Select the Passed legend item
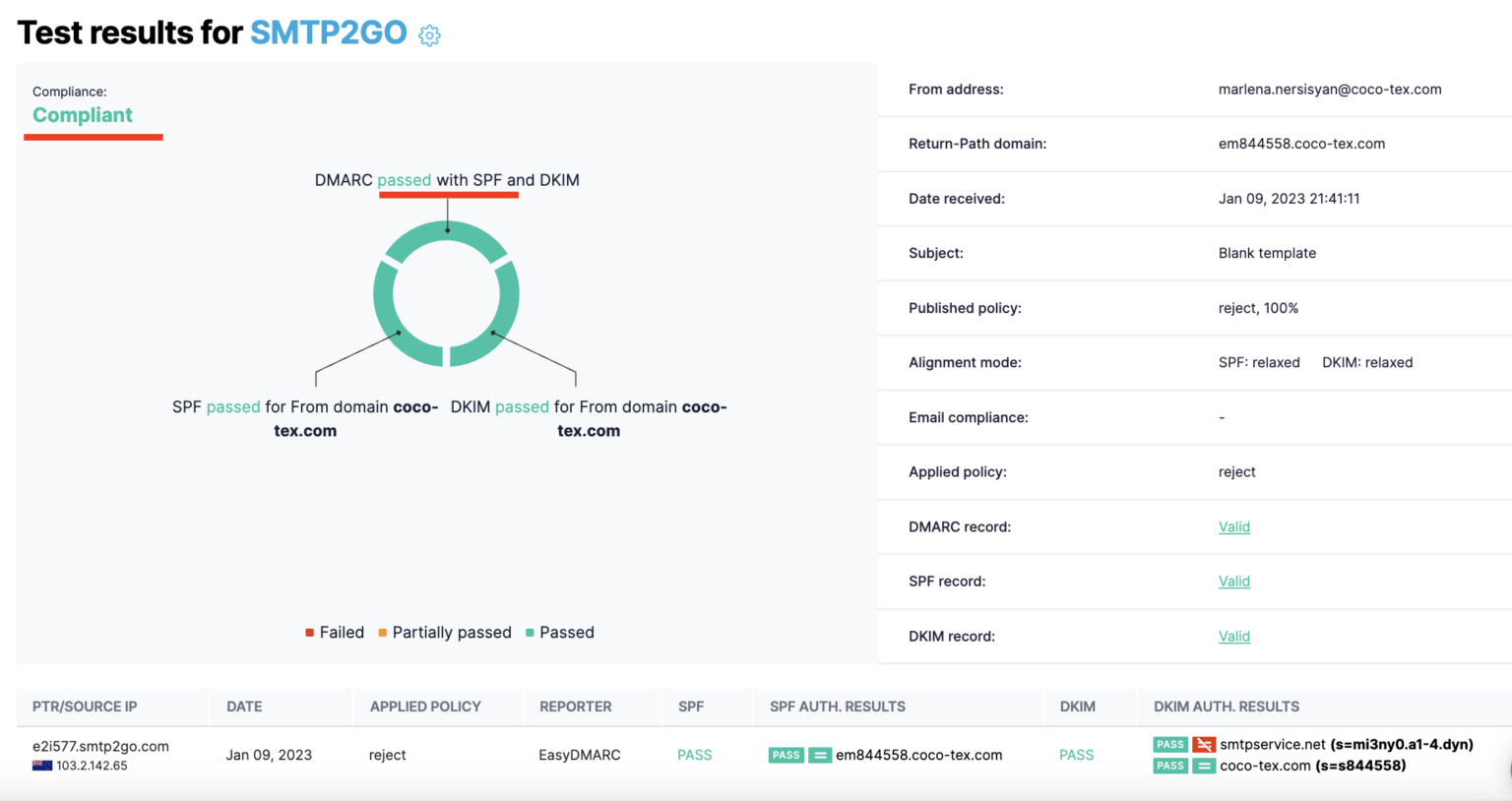 (x=559, y=632)
